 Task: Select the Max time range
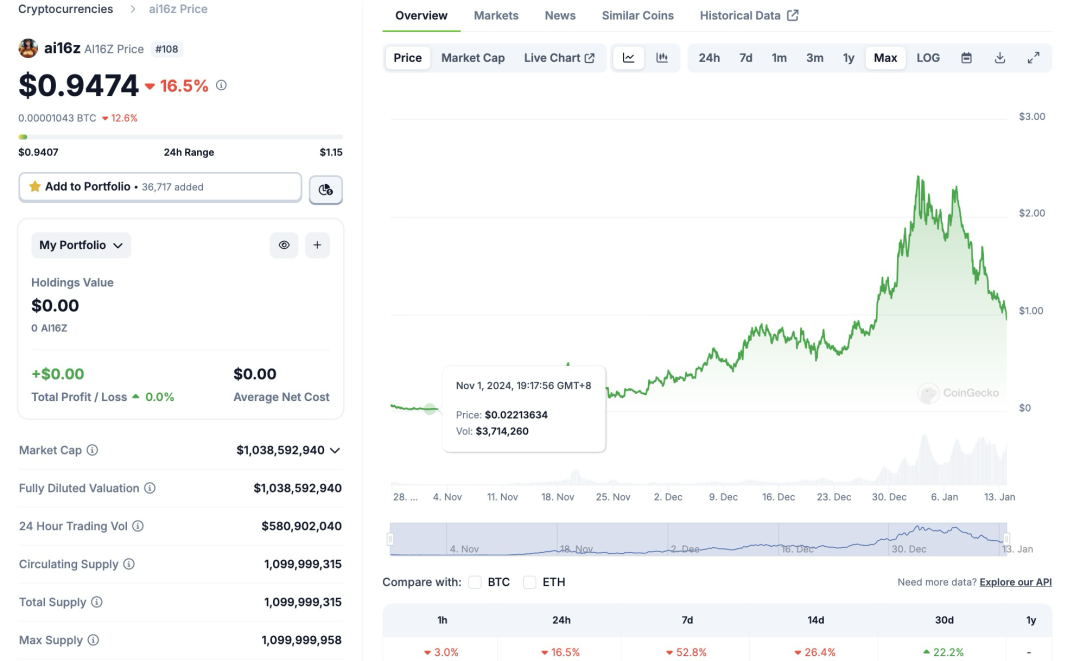click(886, 58)
